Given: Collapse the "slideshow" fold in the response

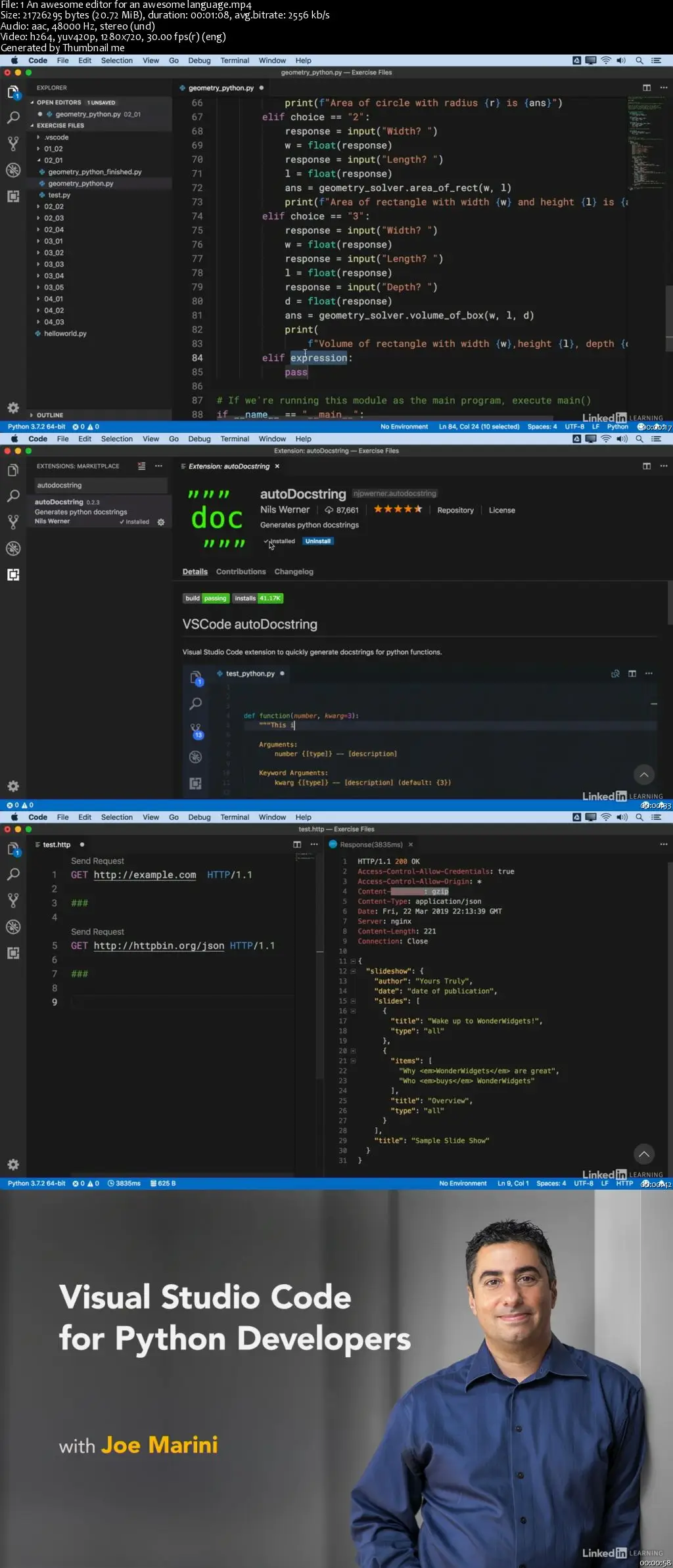Looking at the screenshot, I should point(353,971).
